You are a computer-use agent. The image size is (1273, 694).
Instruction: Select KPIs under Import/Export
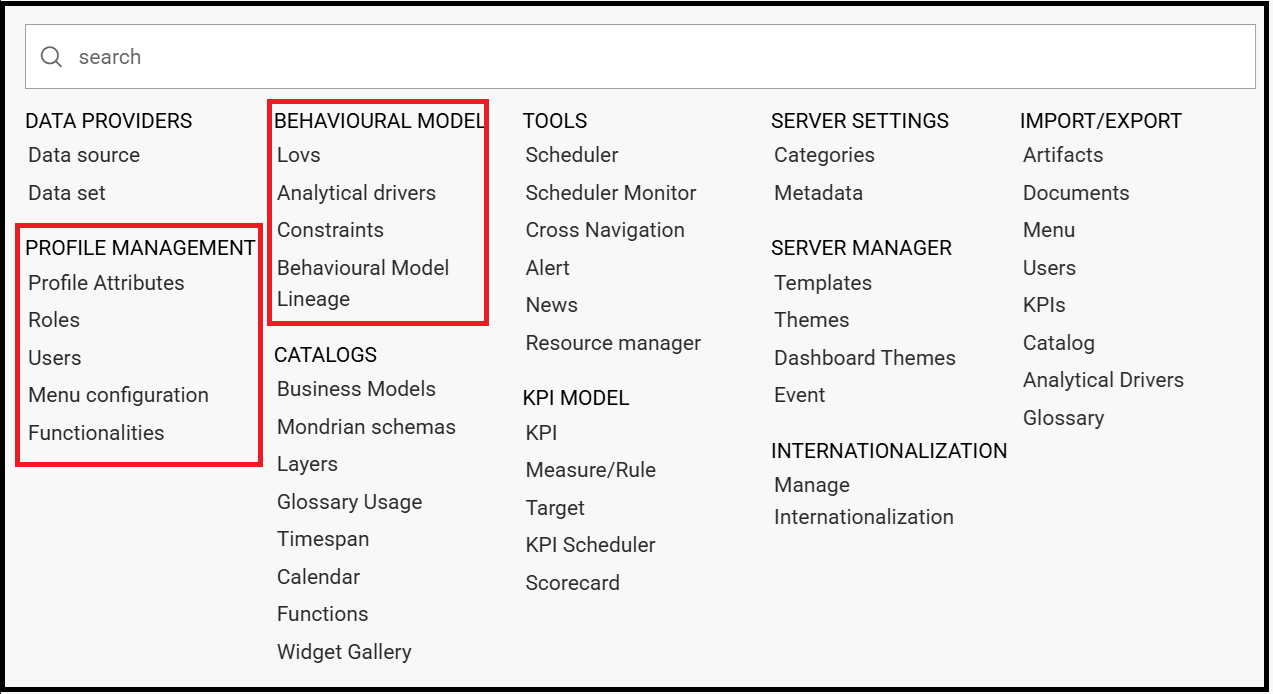(1044, 305)
